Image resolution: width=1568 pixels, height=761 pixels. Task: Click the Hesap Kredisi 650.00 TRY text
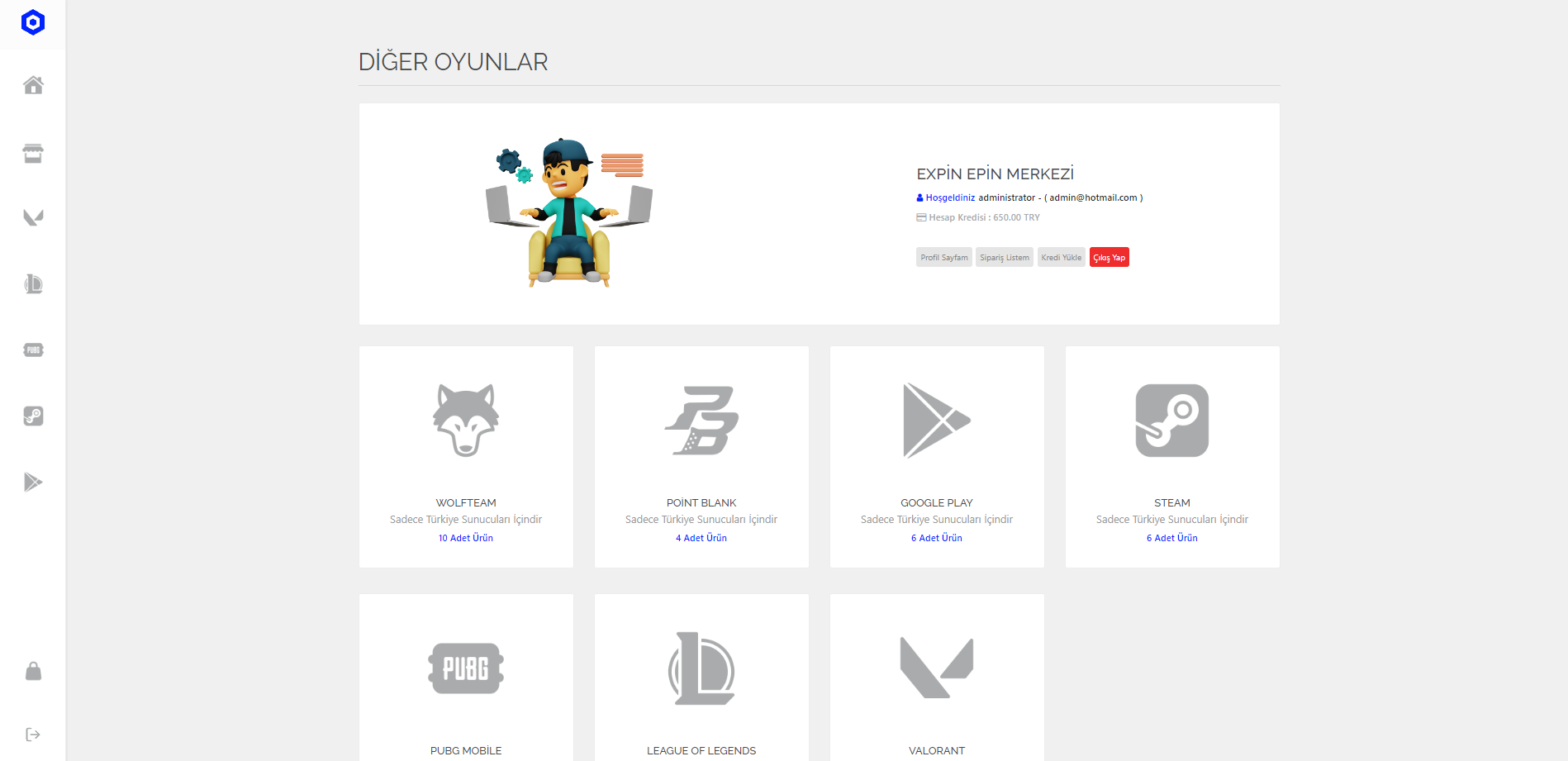pyautogui.click(x=984, y=218)
